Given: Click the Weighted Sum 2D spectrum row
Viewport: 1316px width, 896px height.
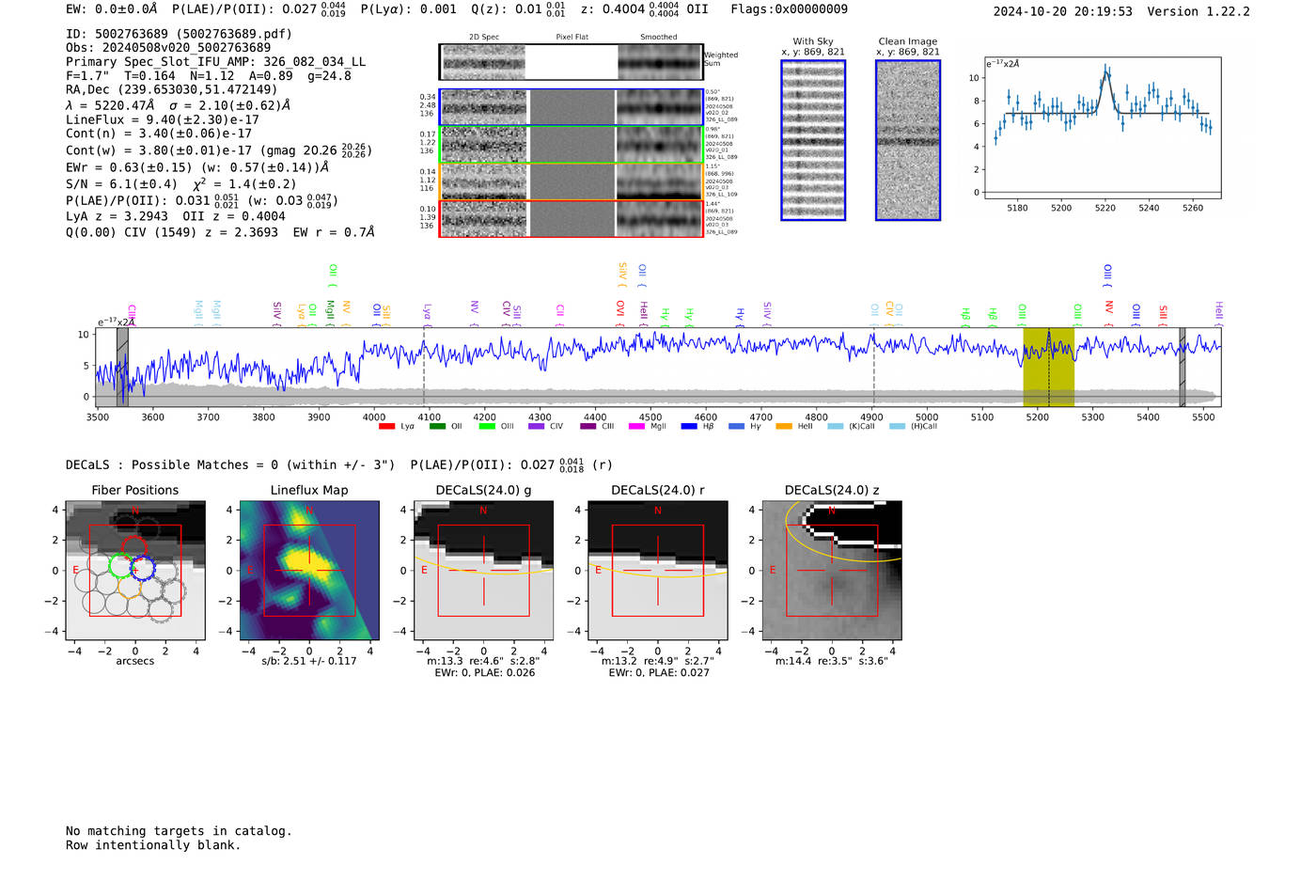Looking at the screenshot, I should click(571, 62).
